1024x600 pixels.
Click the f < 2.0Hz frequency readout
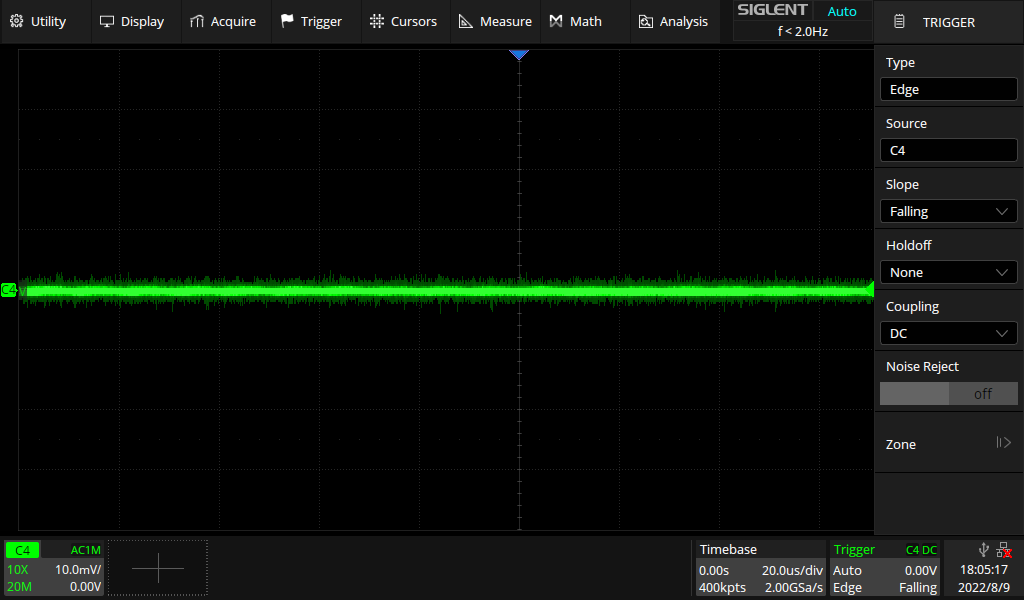click(x=803, y=31)
